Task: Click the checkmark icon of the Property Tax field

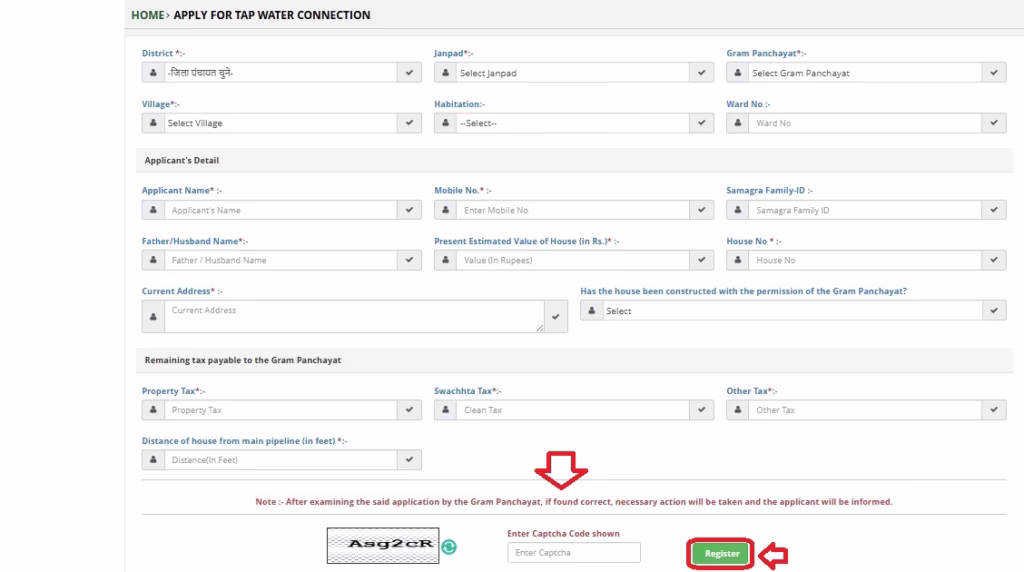Action: pyautogui.click(x=409, y=410)
